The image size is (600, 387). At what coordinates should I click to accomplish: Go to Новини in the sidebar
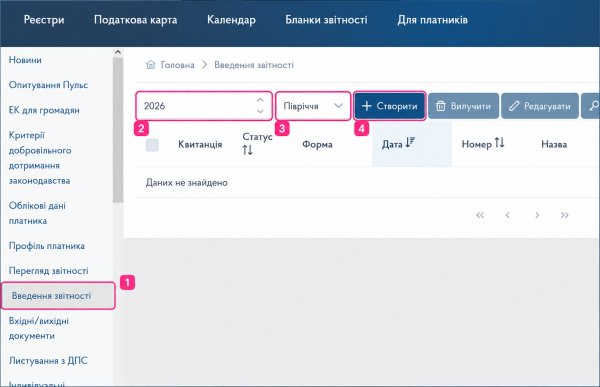(25, 60)
